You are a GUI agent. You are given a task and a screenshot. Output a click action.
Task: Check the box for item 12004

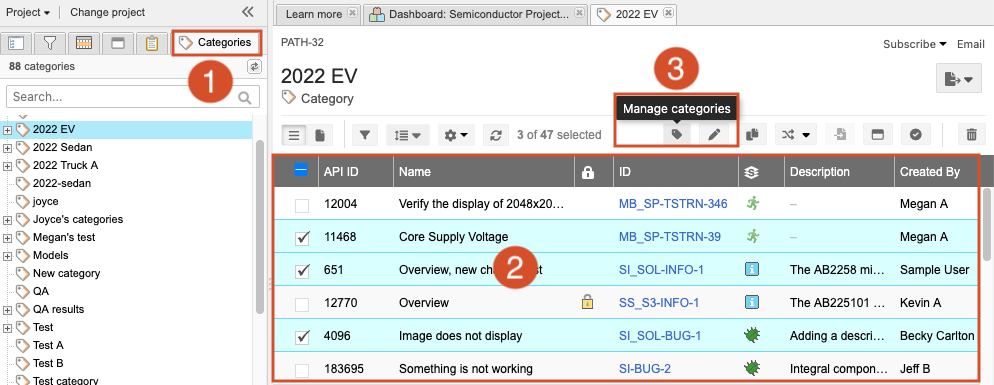click(x=302, y=205)
